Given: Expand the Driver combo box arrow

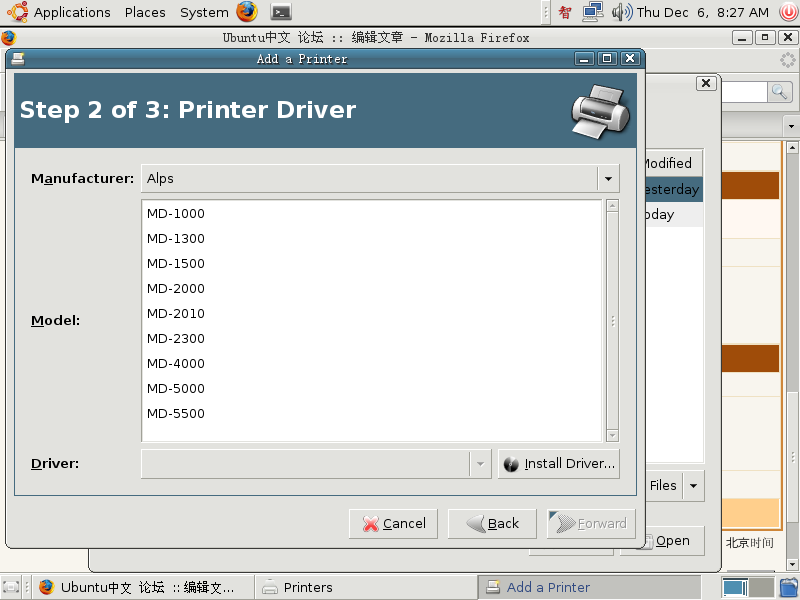Looking at the screenshot, I should [480, 464].
